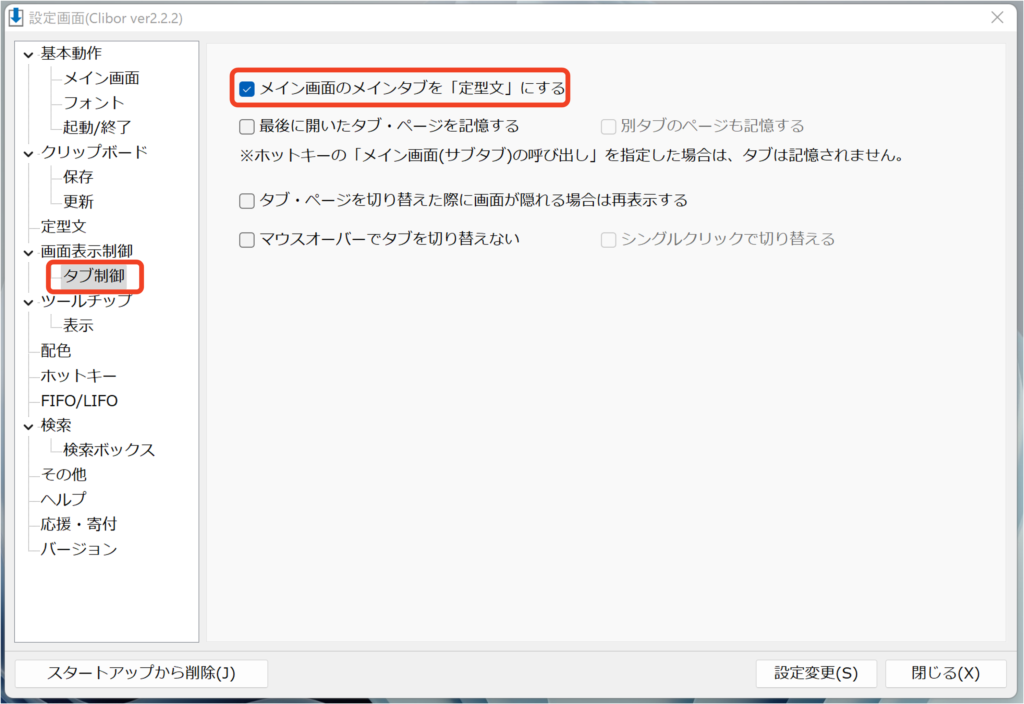1024x704 pixels.
Task: Collapse the ツールチップ tree node
Action: tap(28, 301)
